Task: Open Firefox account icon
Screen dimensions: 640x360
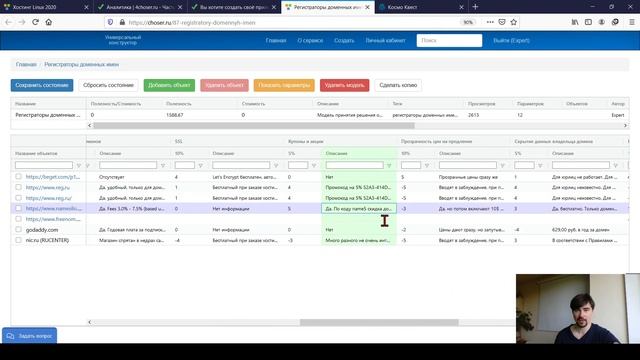Action: point(602,22)
